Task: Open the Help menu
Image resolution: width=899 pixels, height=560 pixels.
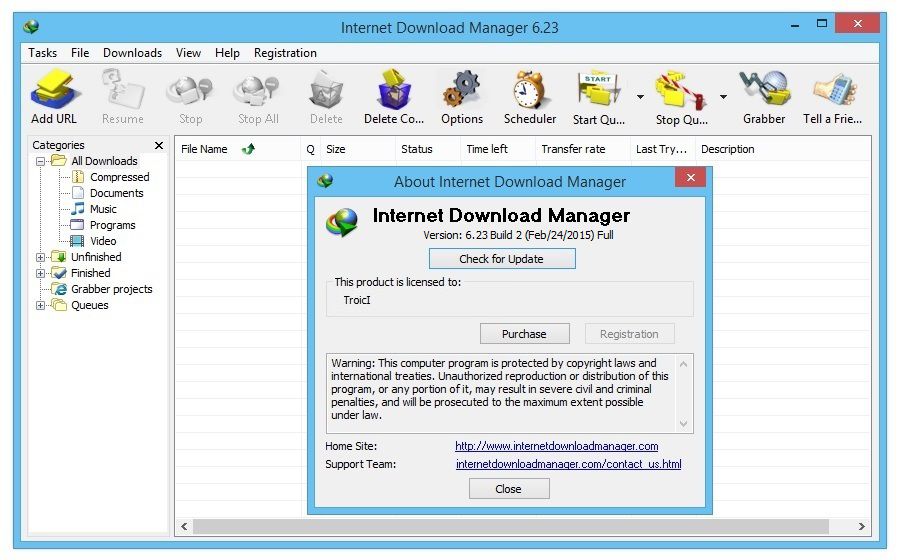Action: click(227, 53)
